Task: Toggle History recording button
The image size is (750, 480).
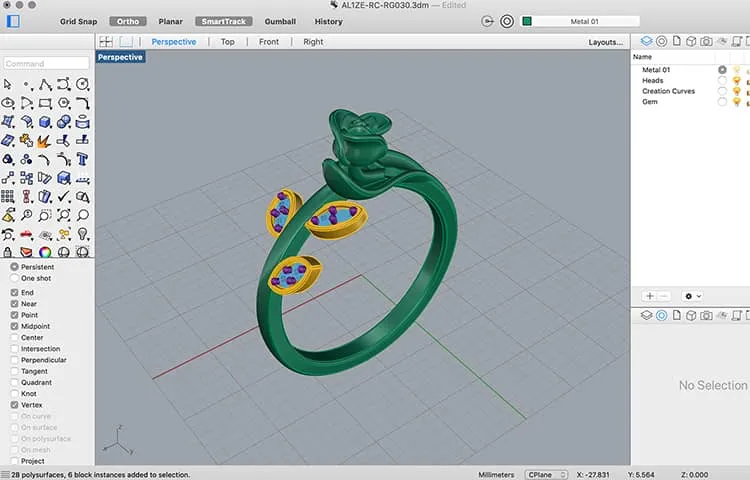Action: coord(329,22)
